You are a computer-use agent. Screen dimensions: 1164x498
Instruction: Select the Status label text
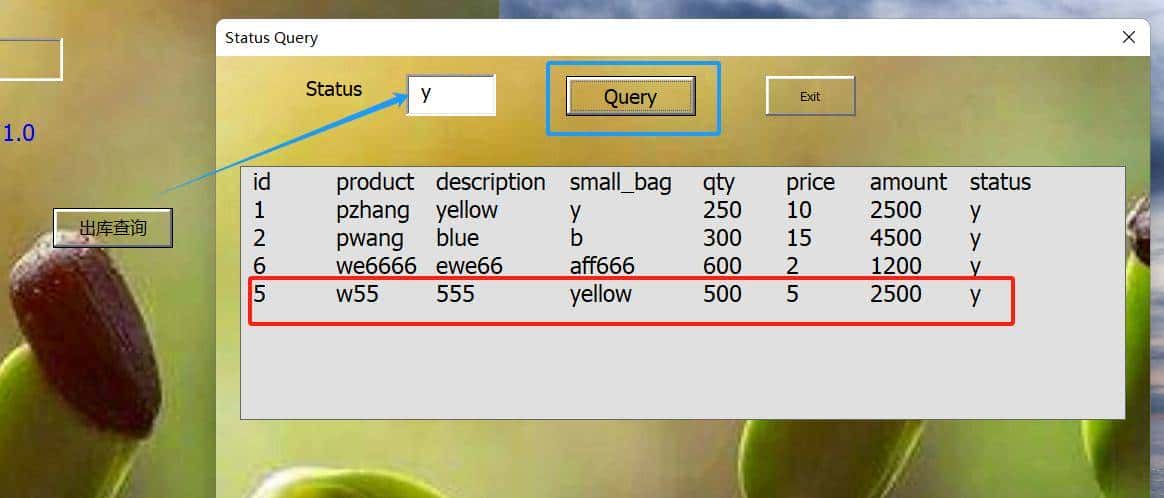pos(334,89)
